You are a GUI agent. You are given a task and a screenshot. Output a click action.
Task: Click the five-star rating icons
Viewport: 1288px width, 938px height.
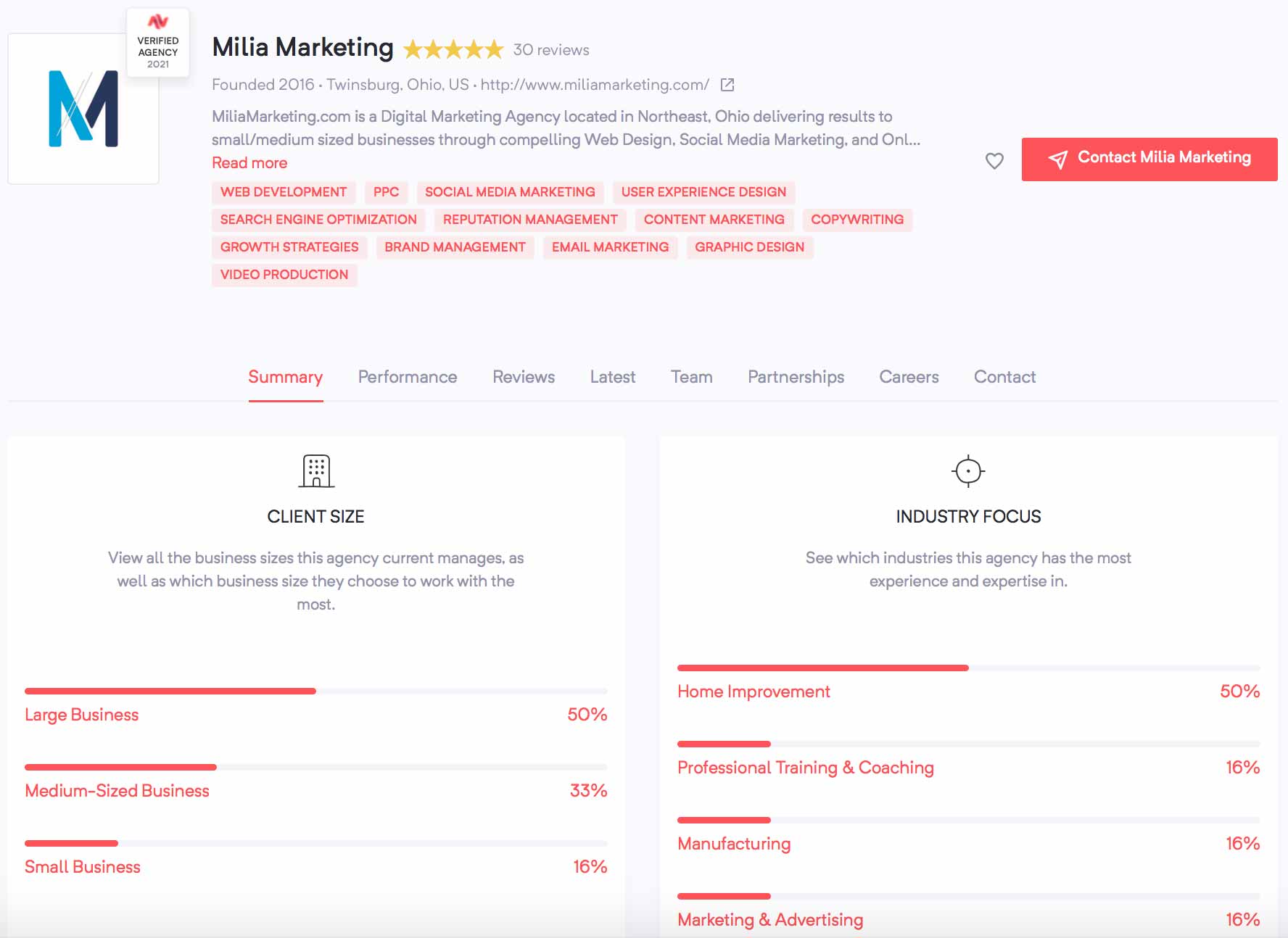click(x=453, y=50)
